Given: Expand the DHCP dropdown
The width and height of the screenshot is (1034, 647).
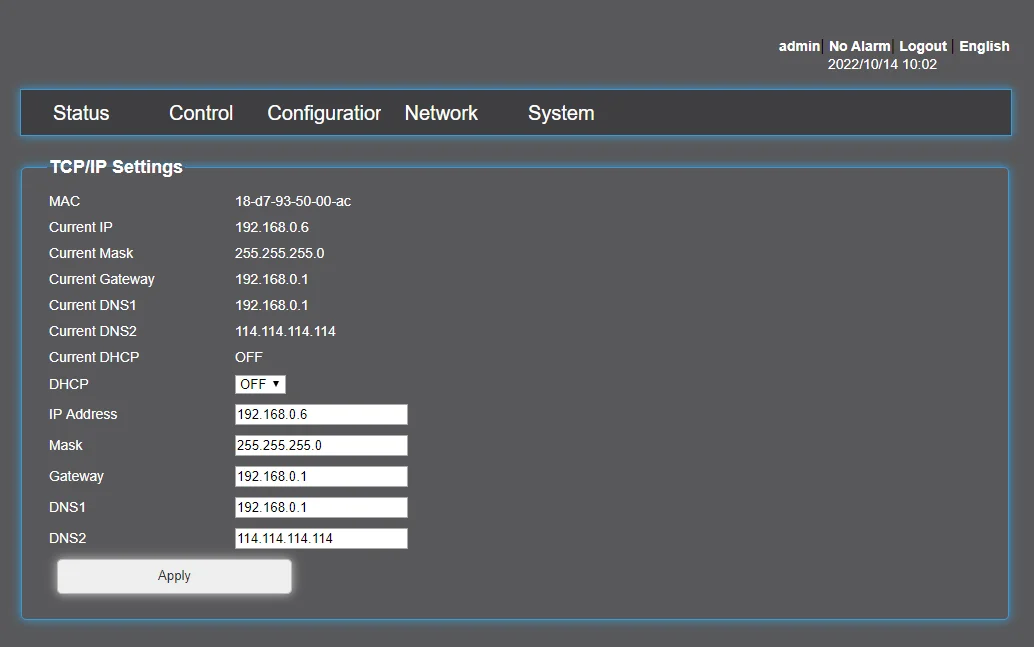Looking at the screenshot, I should tap(260, 384).
